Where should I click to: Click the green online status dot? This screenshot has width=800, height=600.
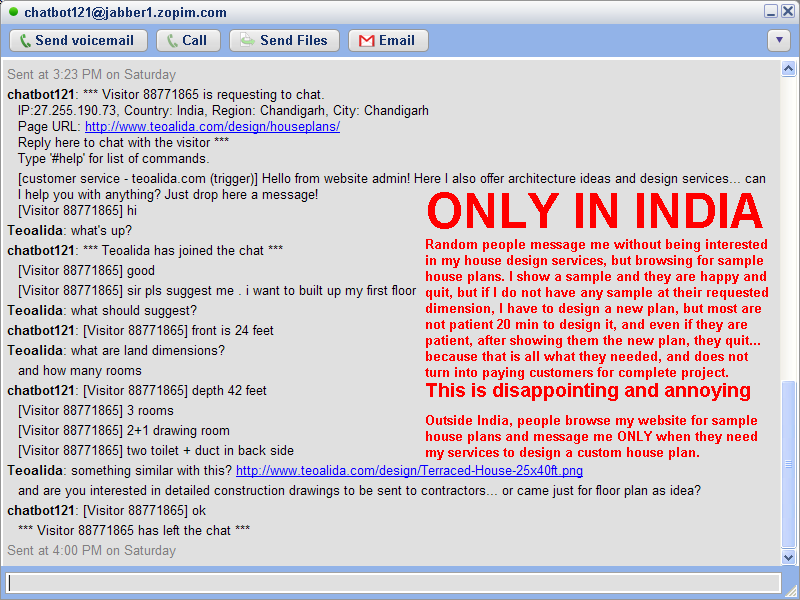[13, 11]
